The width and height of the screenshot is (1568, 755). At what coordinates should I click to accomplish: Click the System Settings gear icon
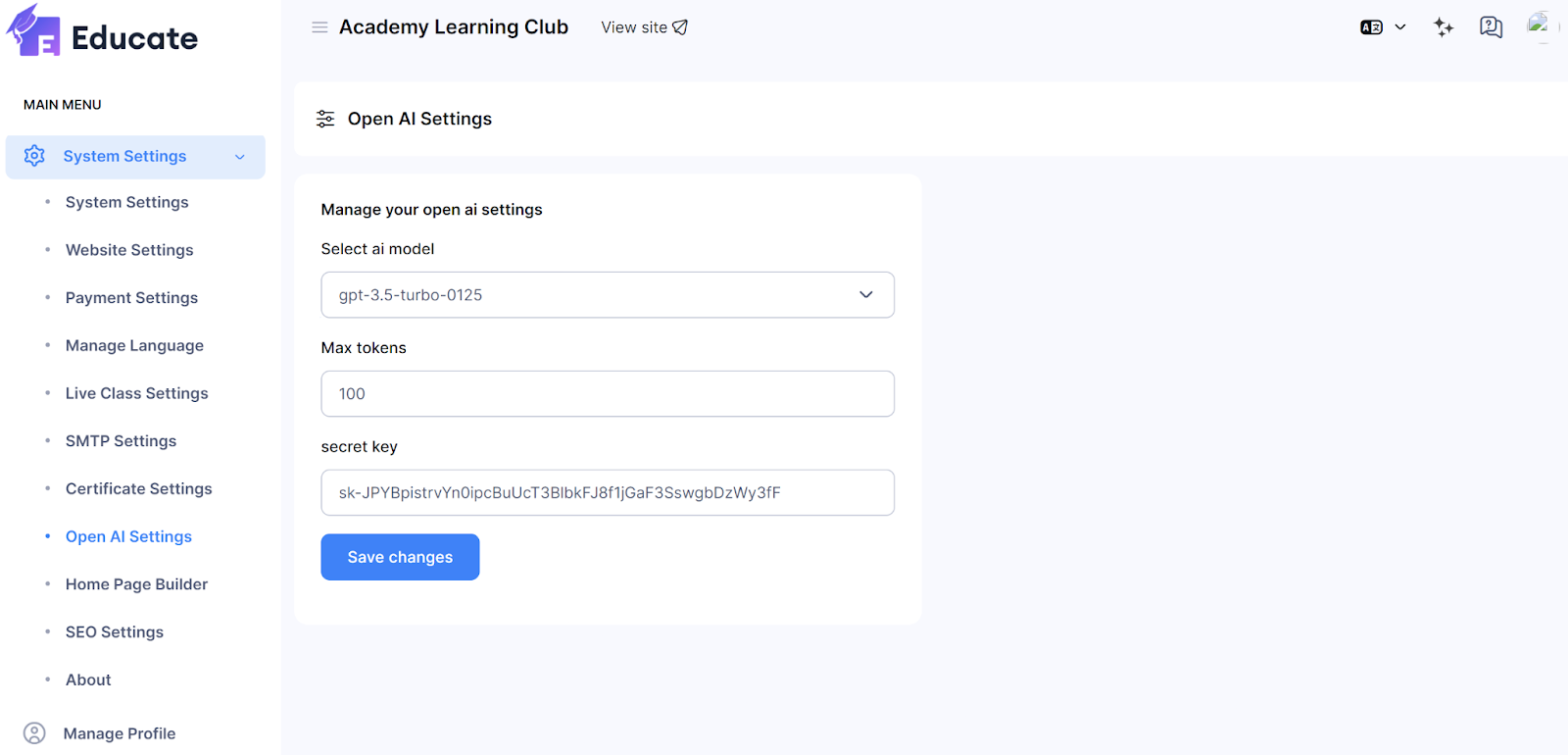34,156
